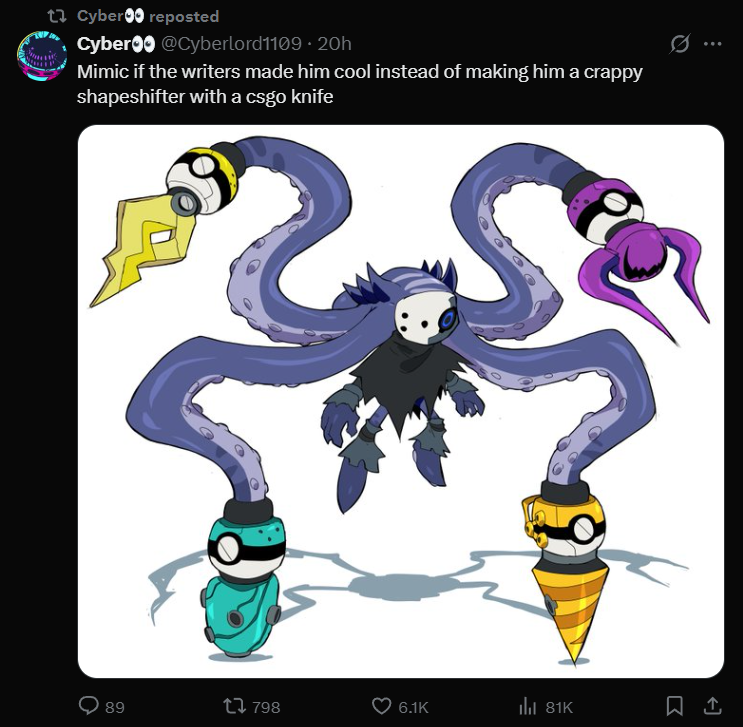Like the post with heart icon

tap(381, 706)
